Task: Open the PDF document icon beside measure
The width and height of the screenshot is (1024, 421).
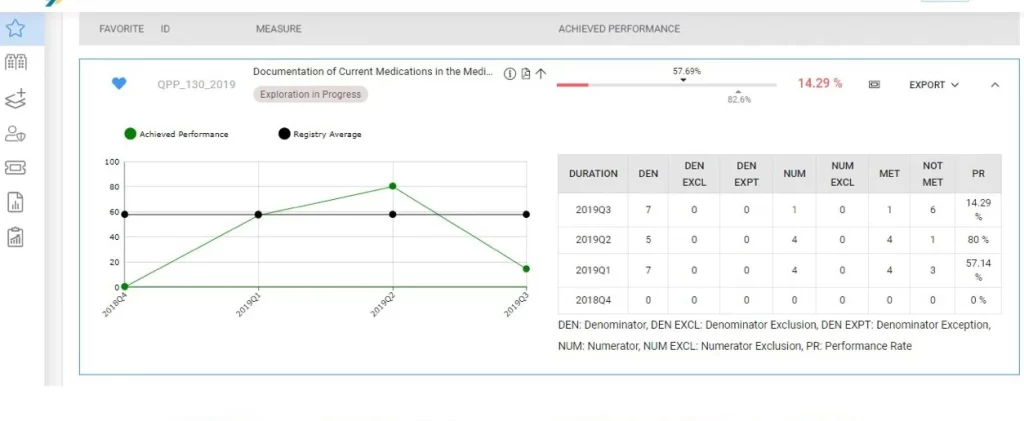Action: [x=526, y=74]
